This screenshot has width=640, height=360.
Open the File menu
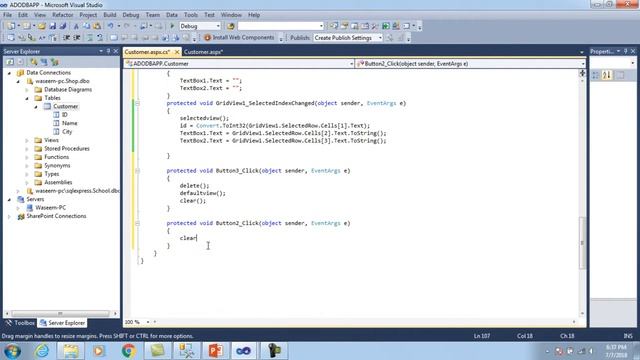tap(7, 15)
